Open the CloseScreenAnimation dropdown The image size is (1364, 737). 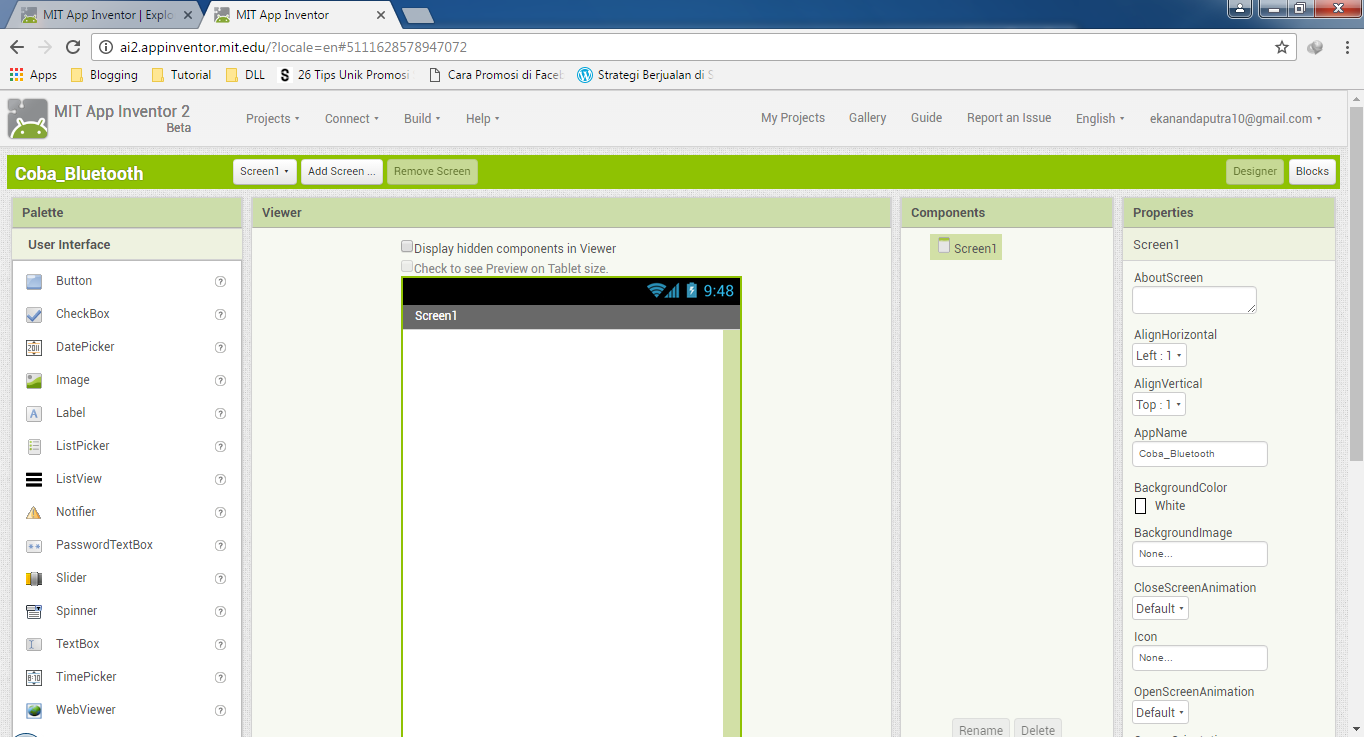coord(1159,607)
